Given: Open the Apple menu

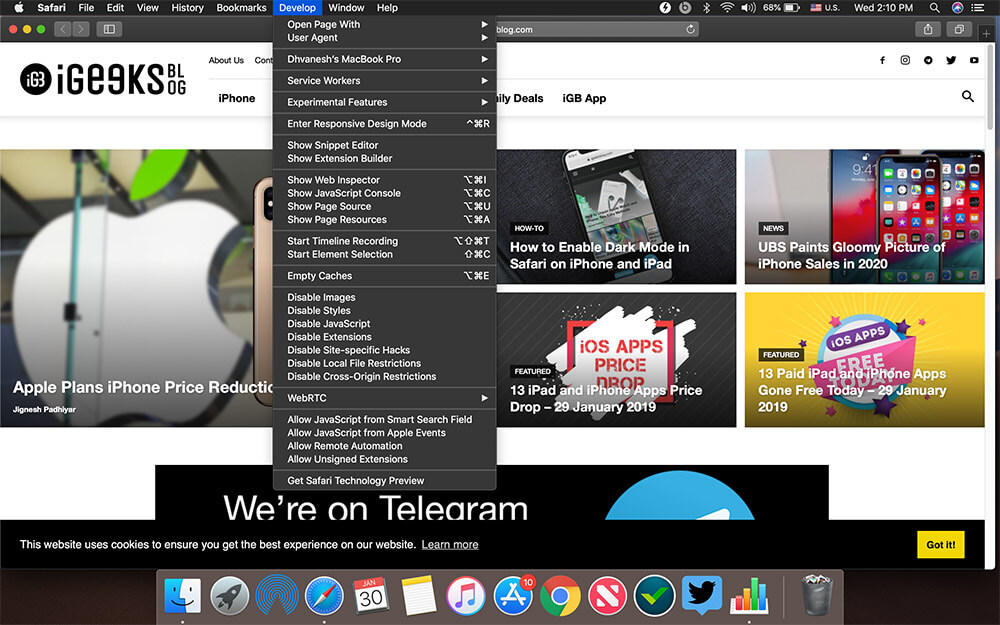Looking at the screenshot, I should pyautogui.click(x=19, y=8).
